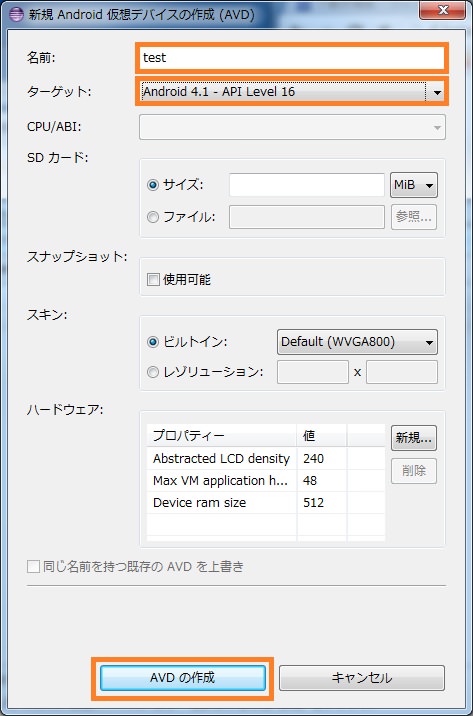Click the value 48 cell
Screen dimensions: 473x716
click(x=322, y=480)
